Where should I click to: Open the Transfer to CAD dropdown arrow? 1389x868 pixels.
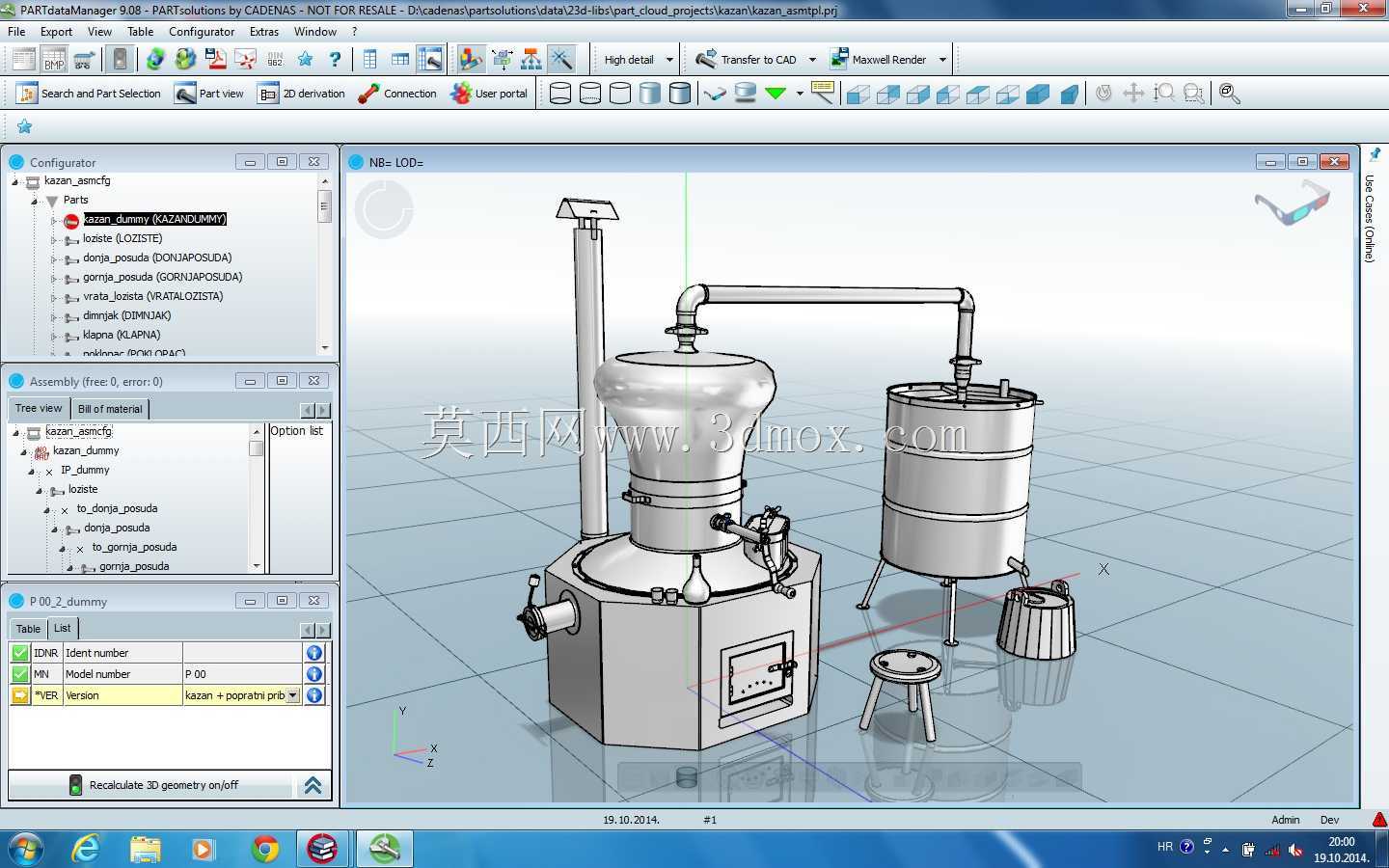click(x=812, y=60)
